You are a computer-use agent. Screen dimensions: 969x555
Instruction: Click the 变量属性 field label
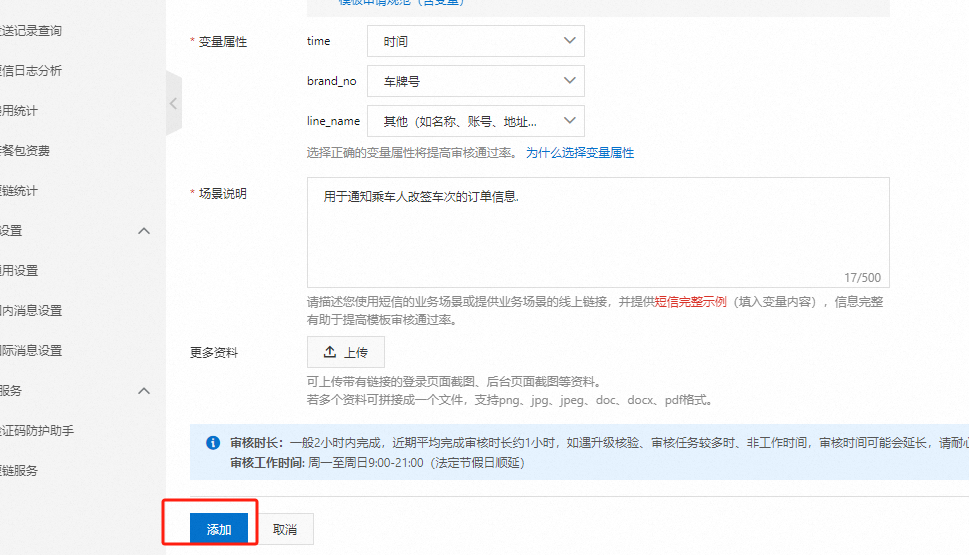[x=222, y=41]
